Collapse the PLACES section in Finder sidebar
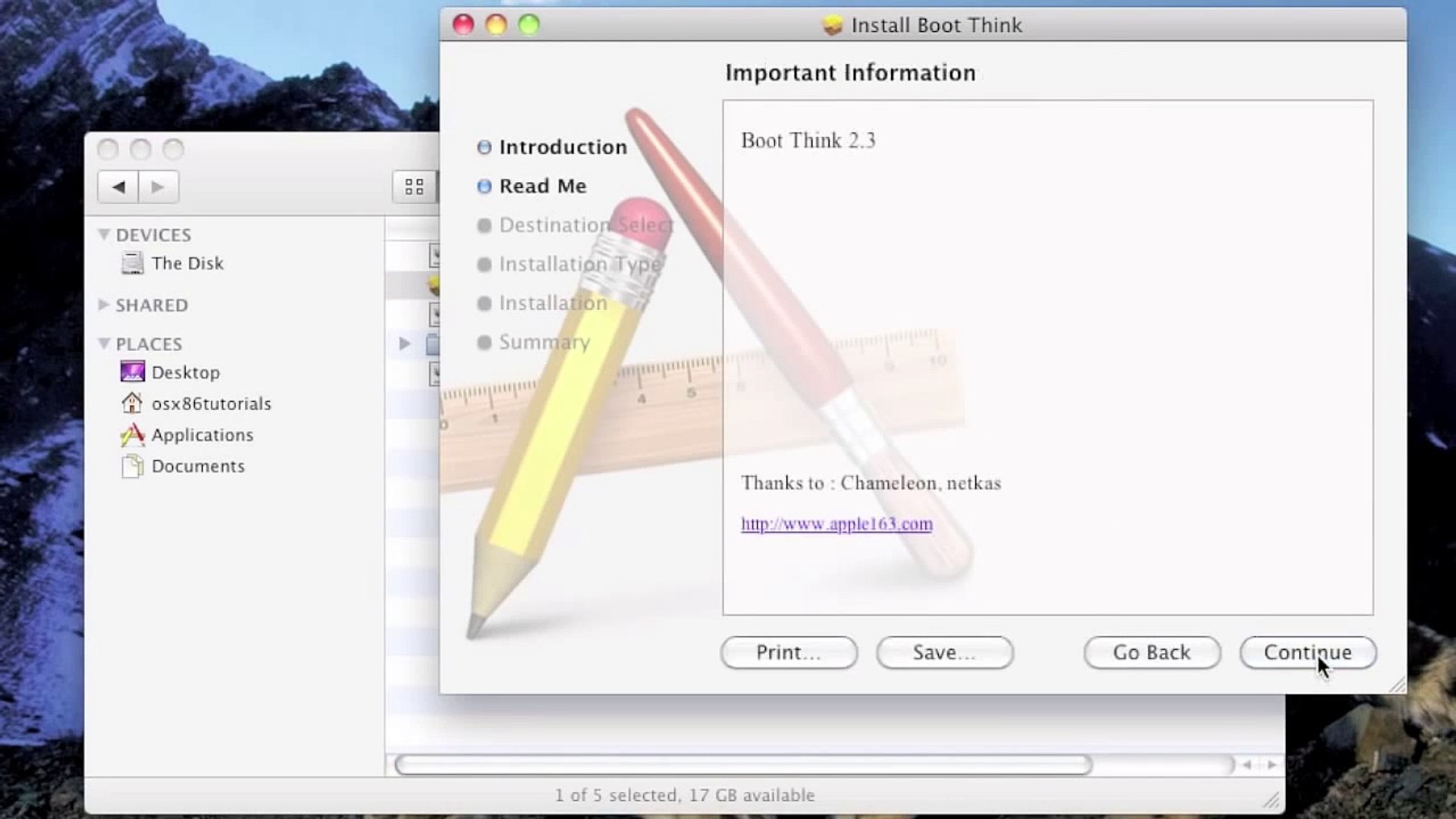Viewport: 1456px width, 819px height. pyautogui.click(x=104, y=344)
